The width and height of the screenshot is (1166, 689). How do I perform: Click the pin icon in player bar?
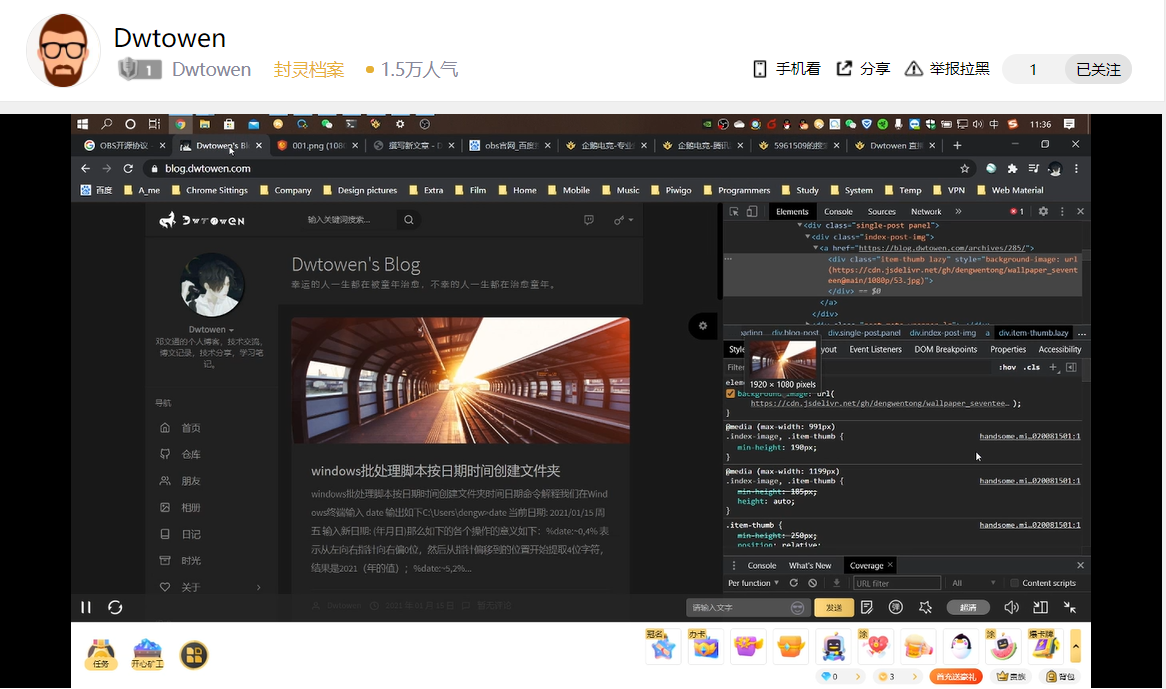925,607
